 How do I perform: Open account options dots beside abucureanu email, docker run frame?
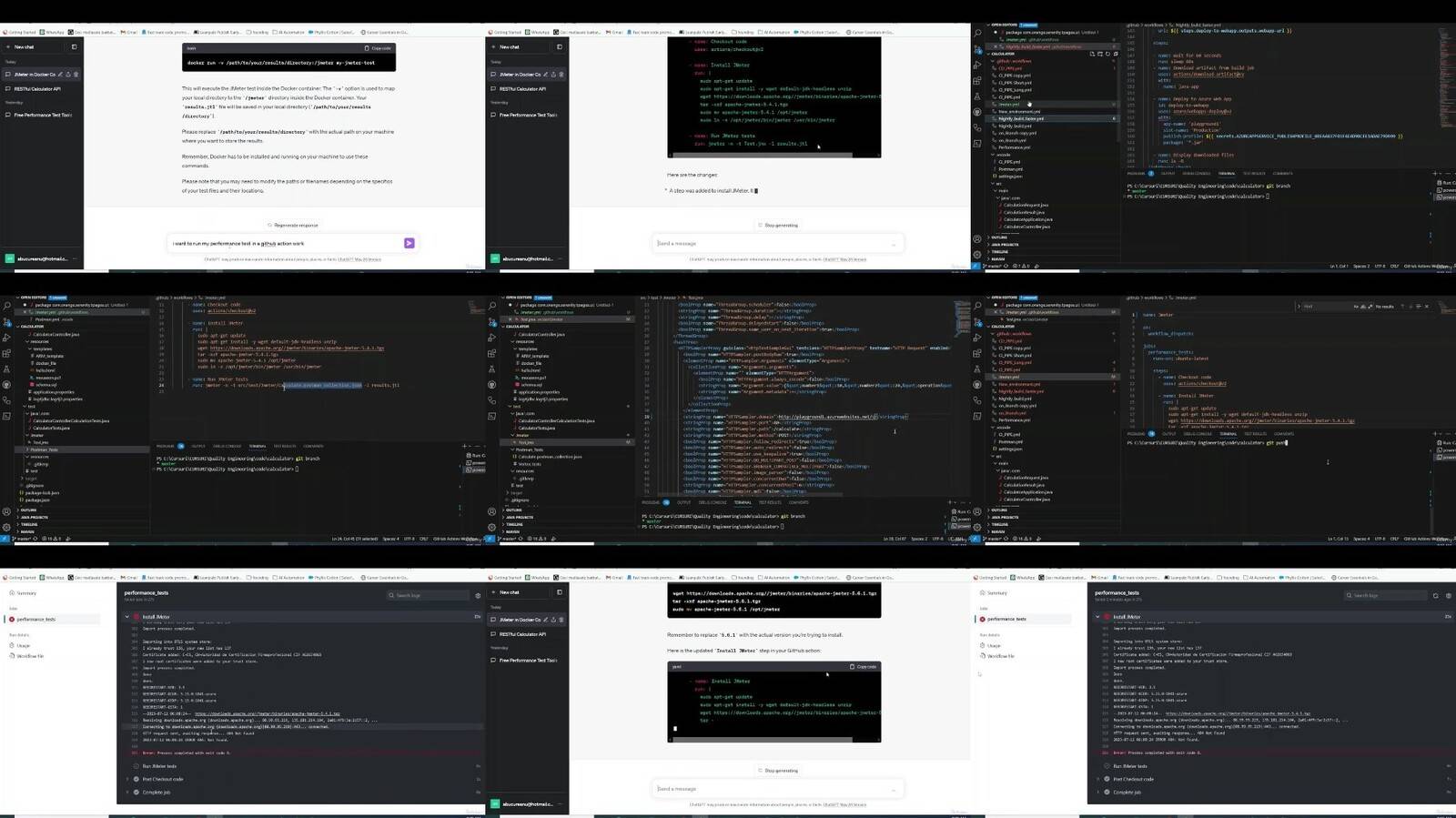click(75, 258)
